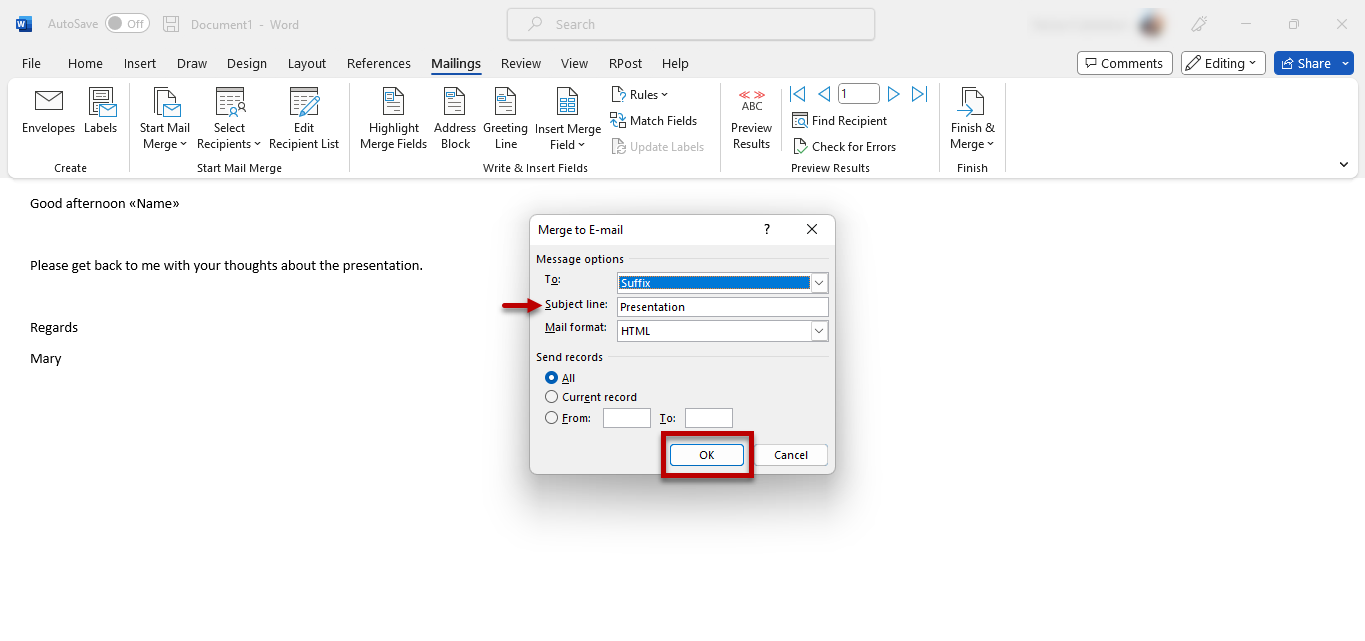This screenshot has height=641, width=1365.
Task: Open the Mail format dropdown
Action: pos(819,331)
